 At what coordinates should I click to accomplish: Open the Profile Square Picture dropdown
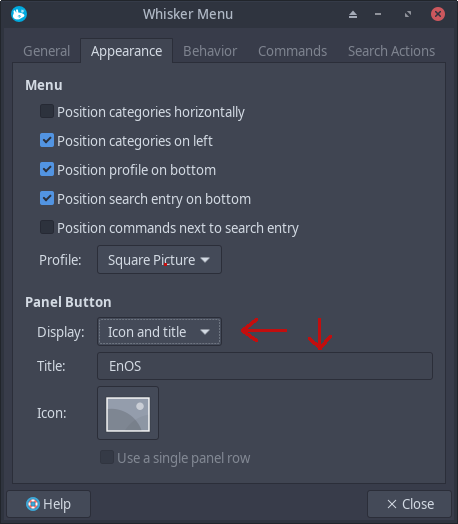pyautogui.click(x=159, y=260)
